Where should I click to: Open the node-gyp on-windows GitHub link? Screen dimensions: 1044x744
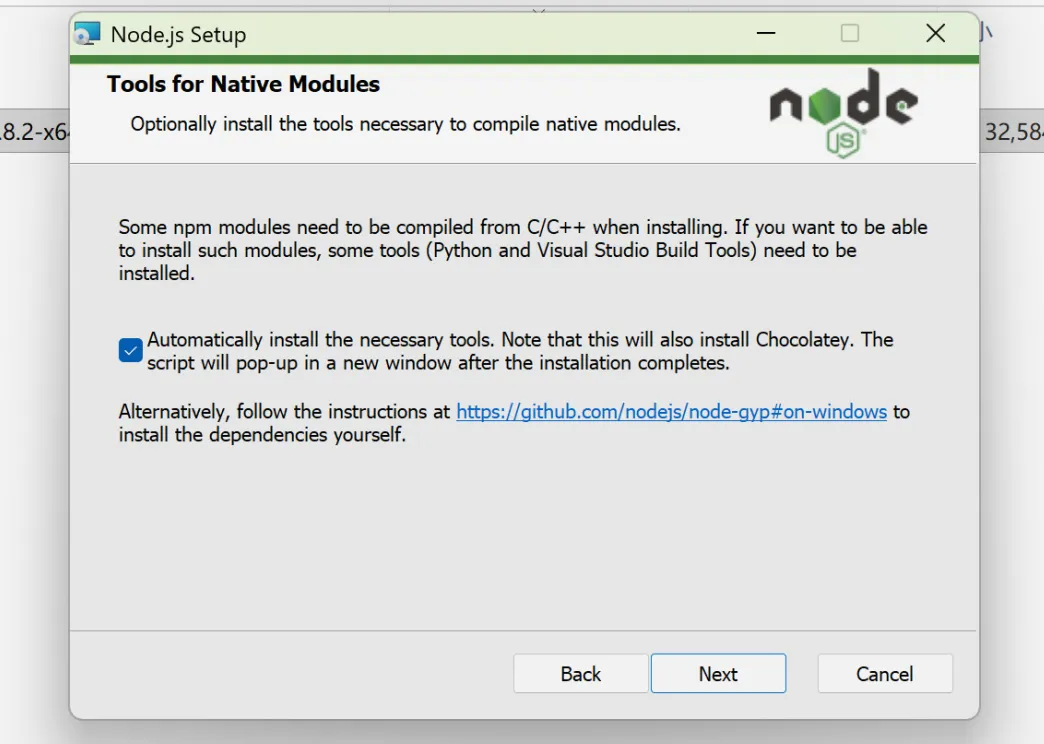coord(671,412)
